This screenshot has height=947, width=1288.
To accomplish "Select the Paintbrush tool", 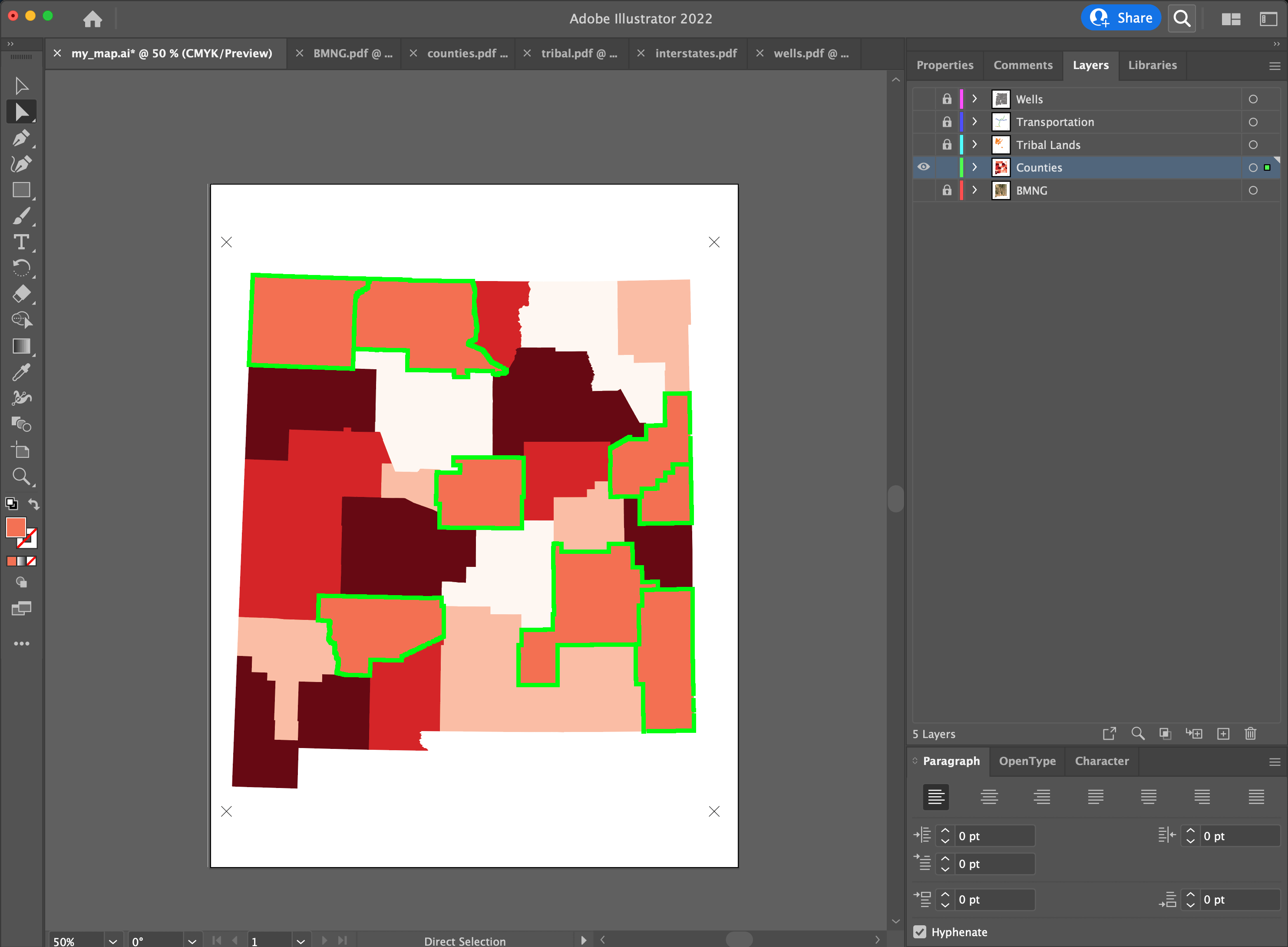I will [x=21, y=216].
